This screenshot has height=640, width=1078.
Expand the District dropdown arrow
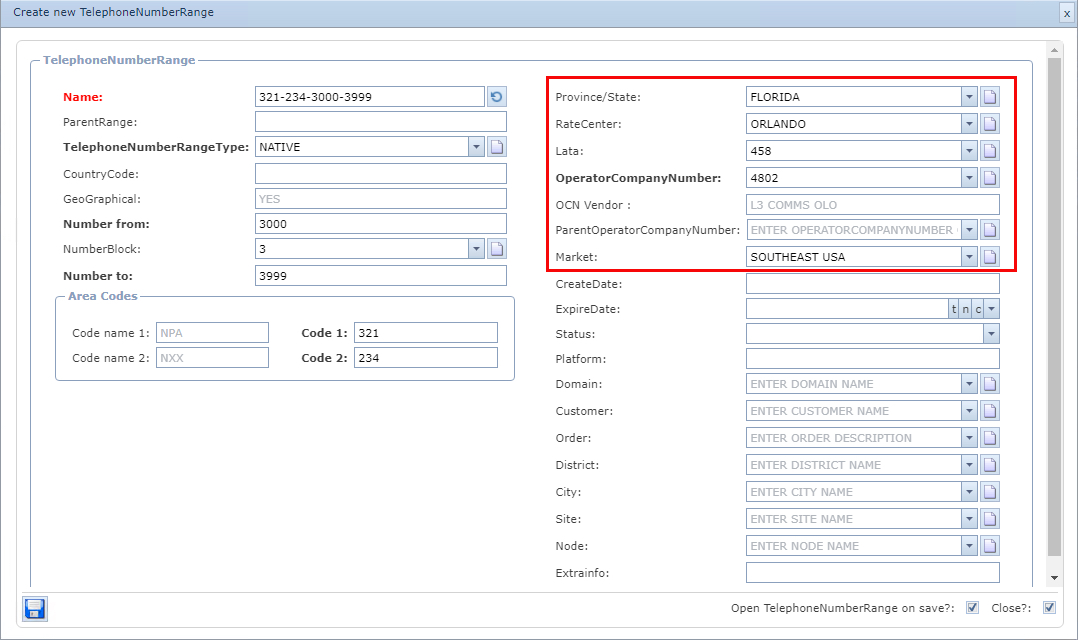click(969, 465)
